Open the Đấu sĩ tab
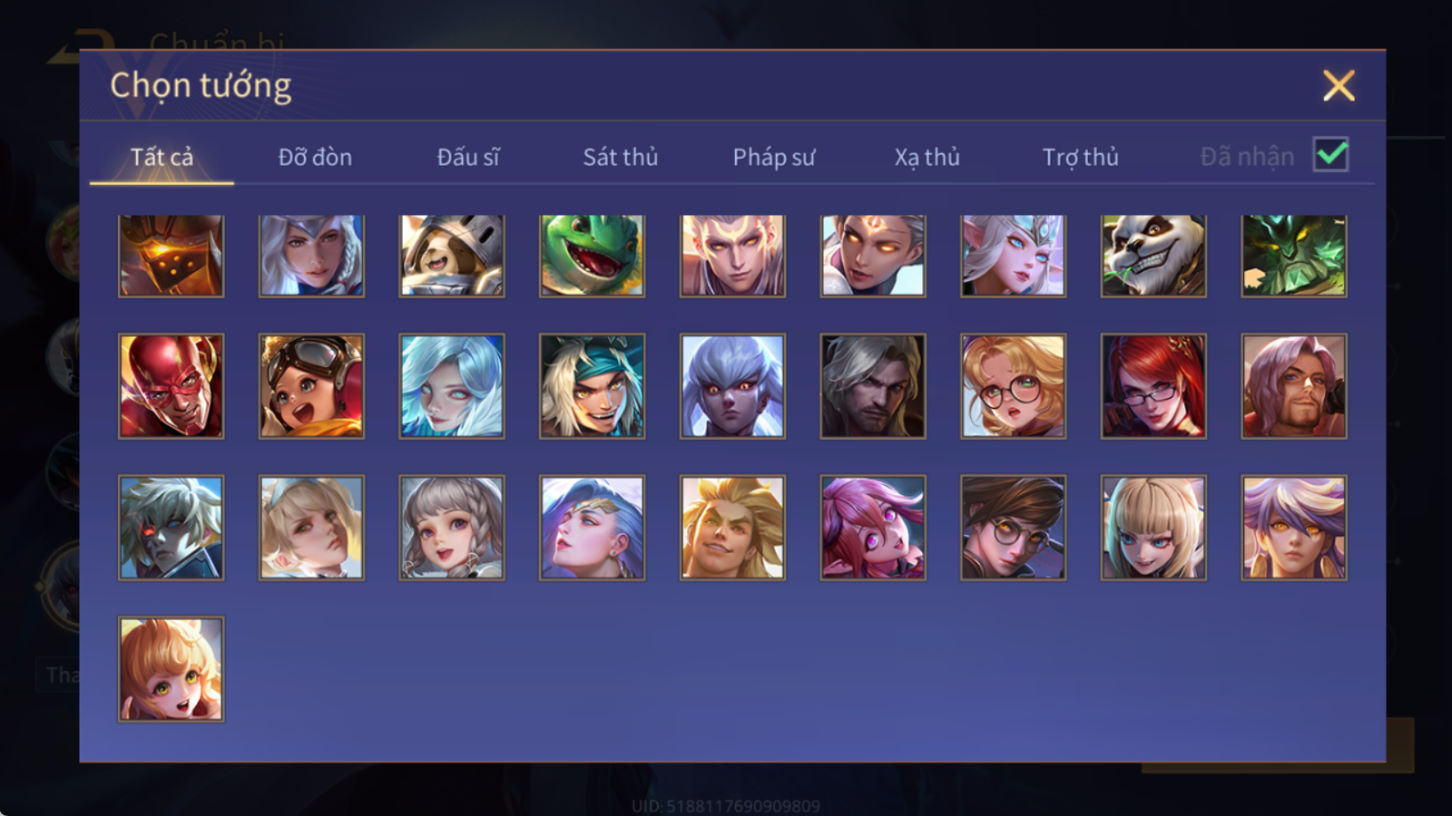1452x816 pixels. tap(468, 157)
